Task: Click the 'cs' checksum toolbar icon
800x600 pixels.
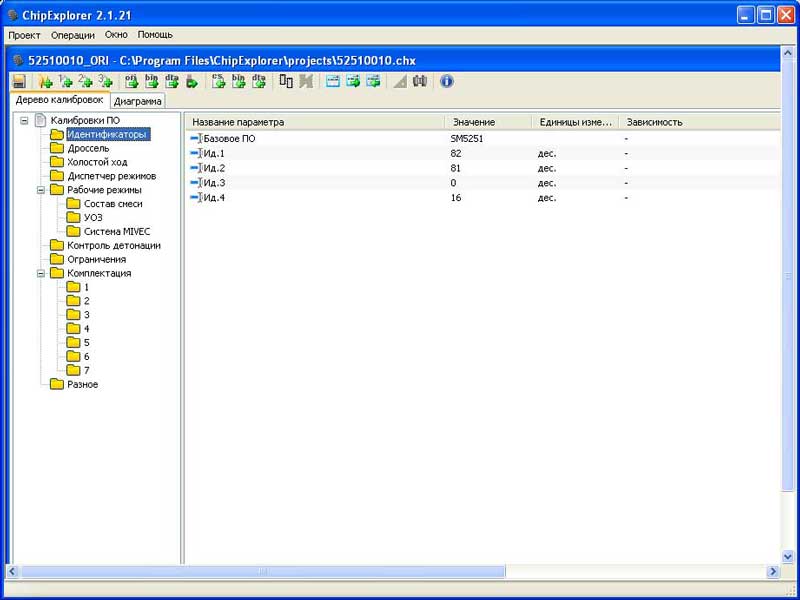Action: pos(218,81)
